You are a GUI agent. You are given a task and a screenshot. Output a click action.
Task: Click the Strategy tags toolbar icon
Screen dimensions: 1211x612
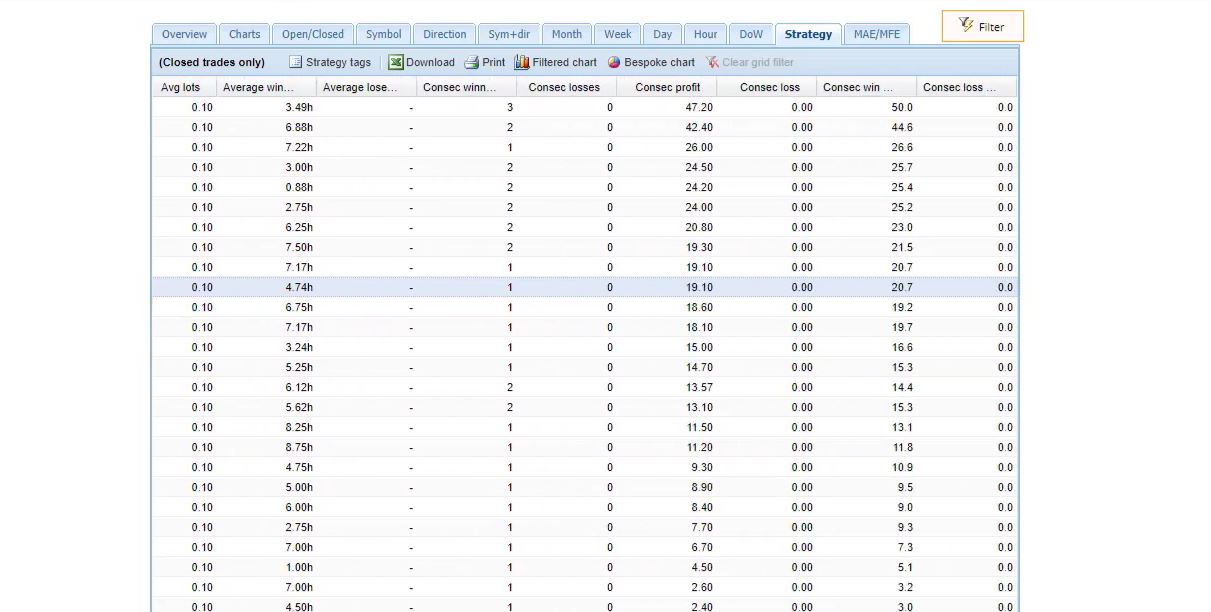click(295, 62)
